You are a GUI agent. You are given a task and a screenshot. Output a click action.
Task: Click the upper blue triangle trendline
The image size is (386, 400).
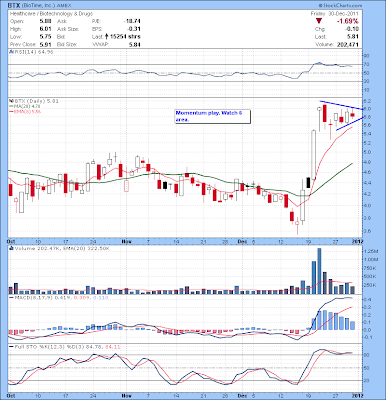[x=341, y=105]
